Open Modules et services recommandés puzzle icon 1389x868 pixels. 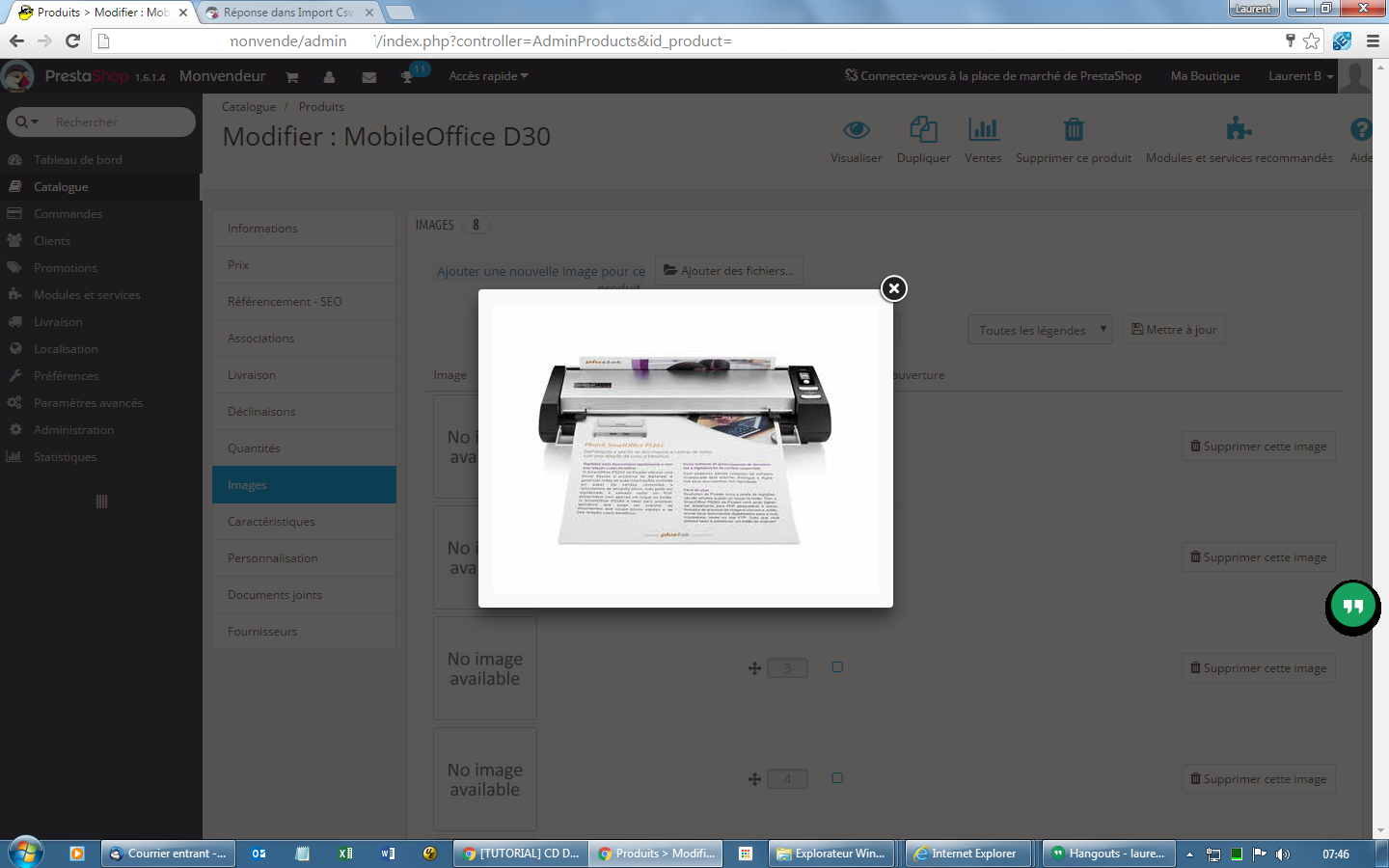(1239, 129)
